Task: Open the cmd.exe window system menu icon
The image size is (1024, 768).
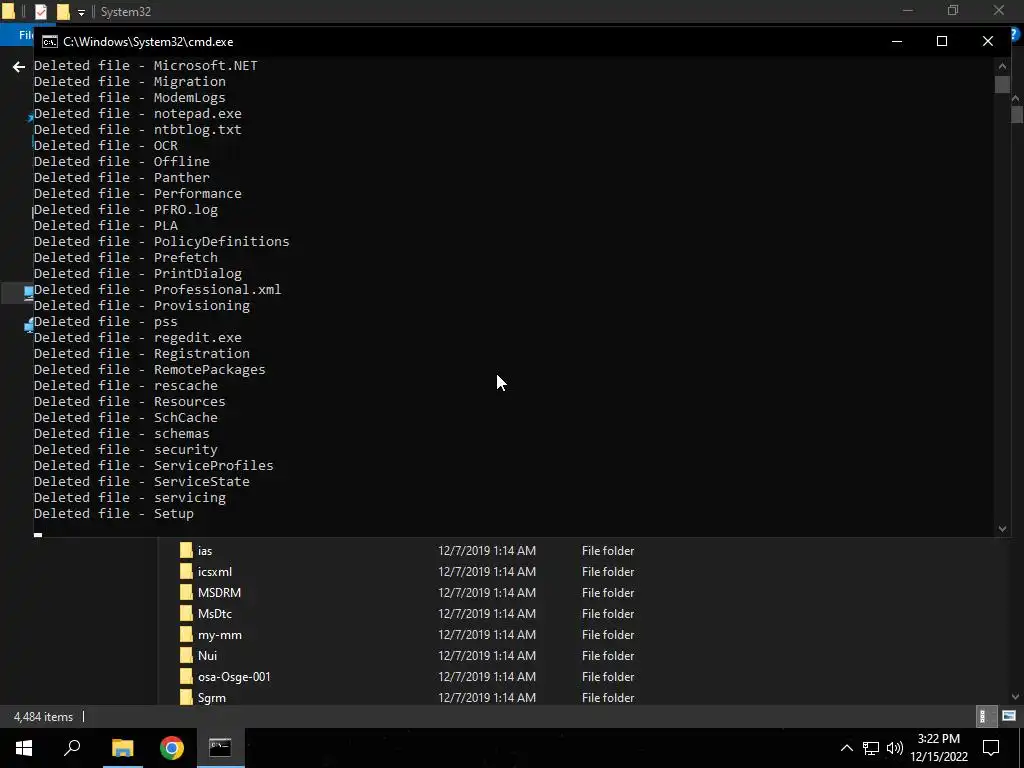Action: point(50,42)
